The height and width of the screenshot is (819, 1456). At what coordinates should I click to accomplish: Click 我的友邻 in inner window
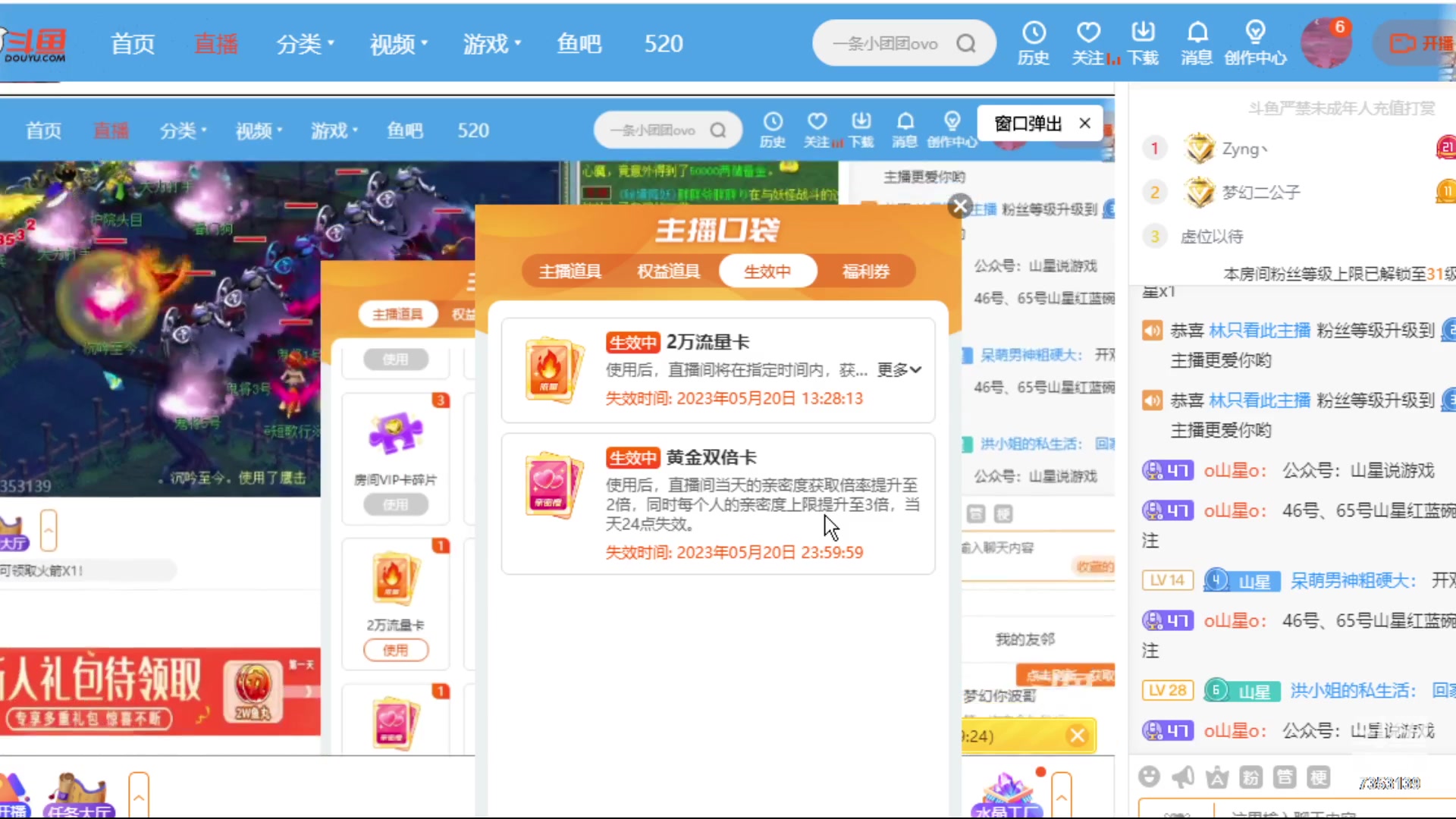point(1025,639)
